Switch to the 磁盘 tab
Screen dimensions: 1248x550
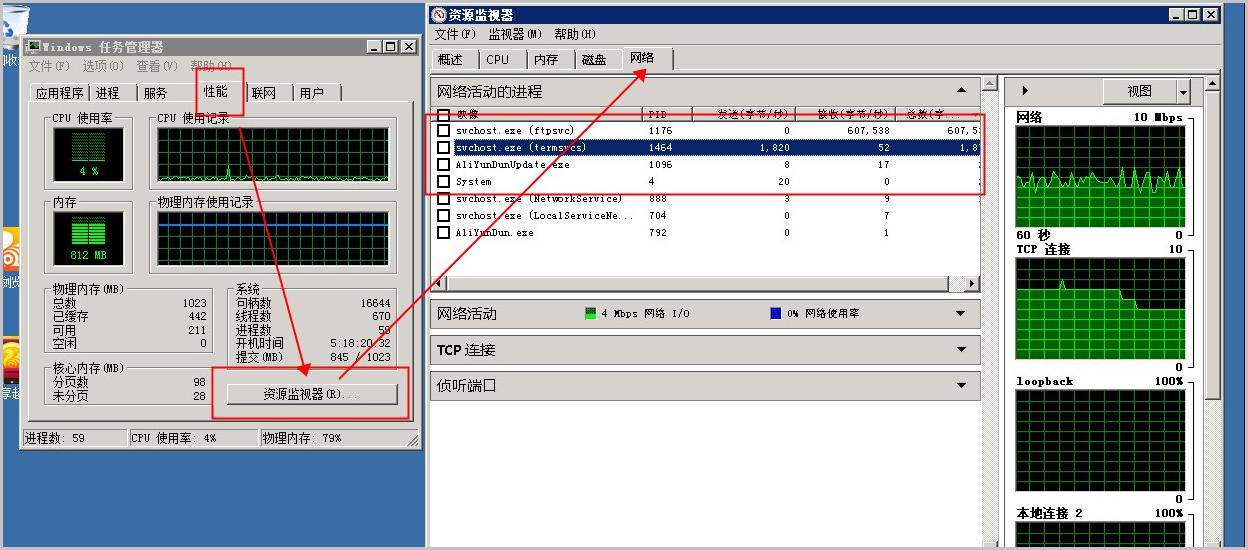pyautogui.click(x=594, y=60)
